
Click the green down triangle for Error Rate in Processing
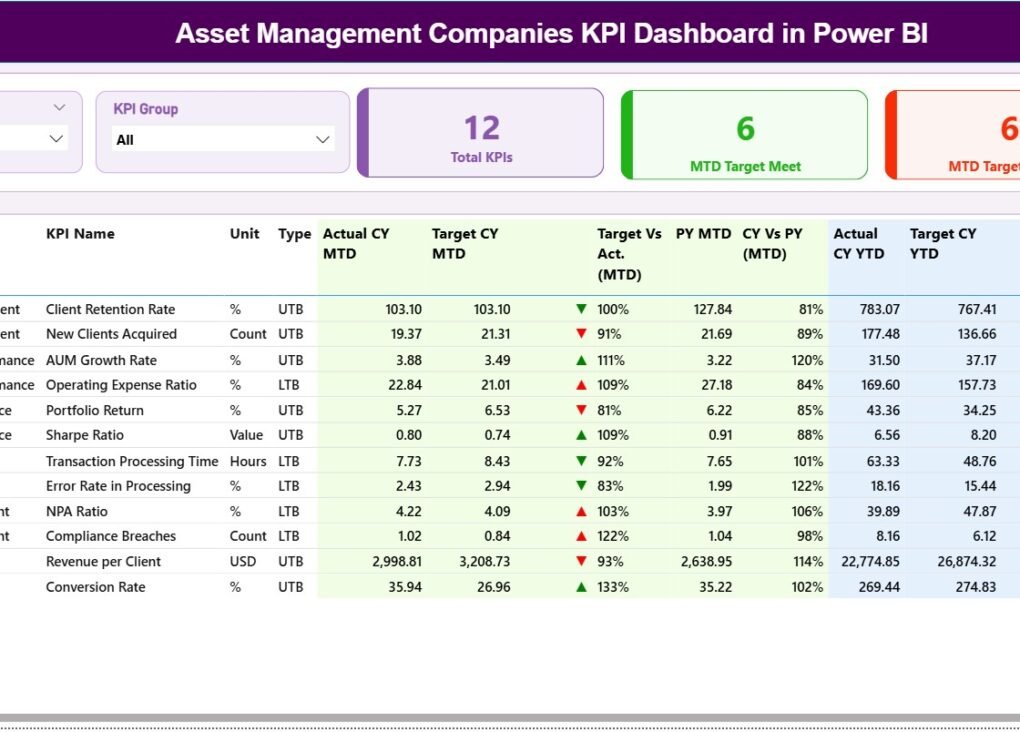tap(582, 485)
